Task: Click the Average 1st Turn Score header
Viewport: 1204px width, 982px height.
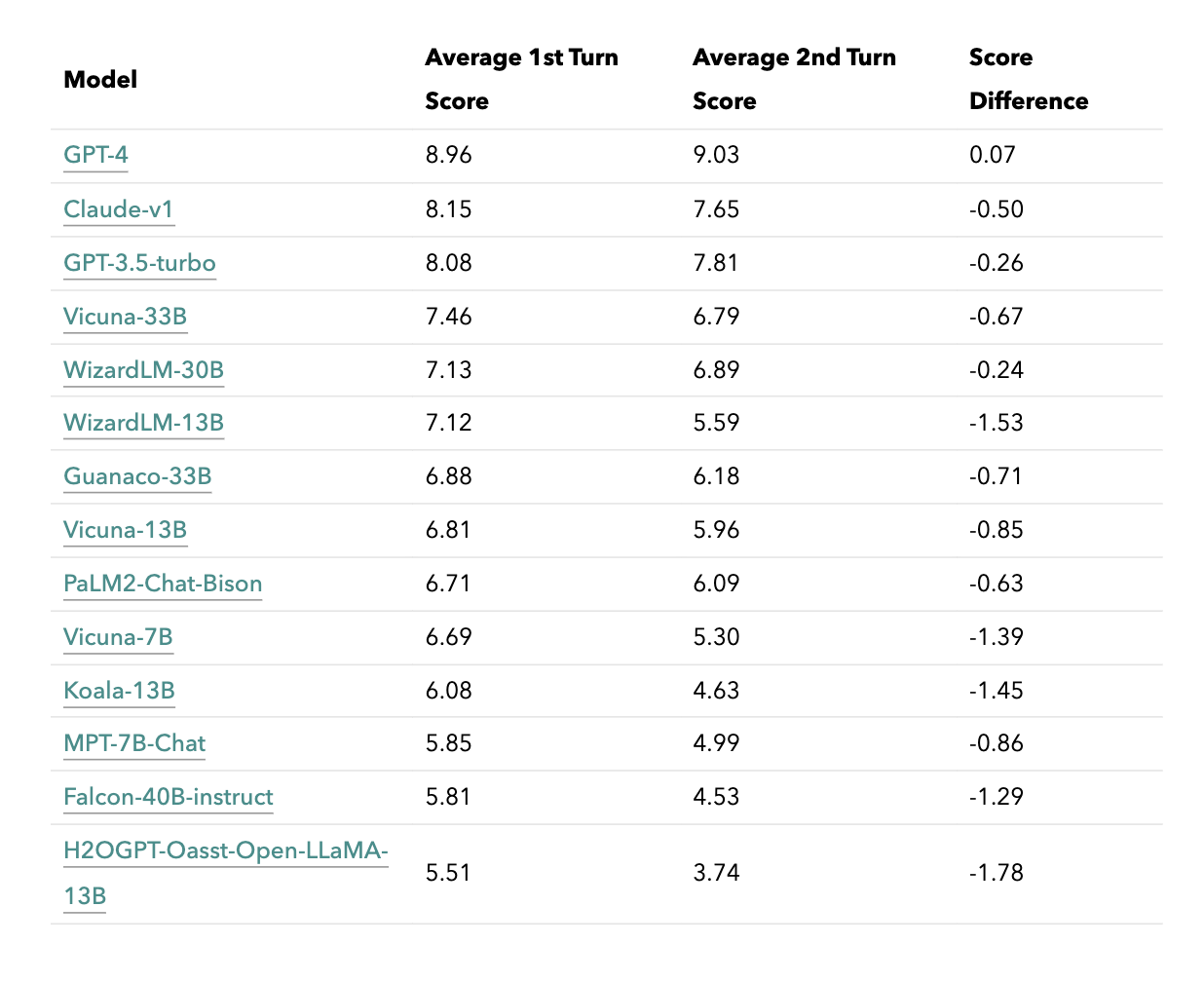Action: tap(521, 79)
